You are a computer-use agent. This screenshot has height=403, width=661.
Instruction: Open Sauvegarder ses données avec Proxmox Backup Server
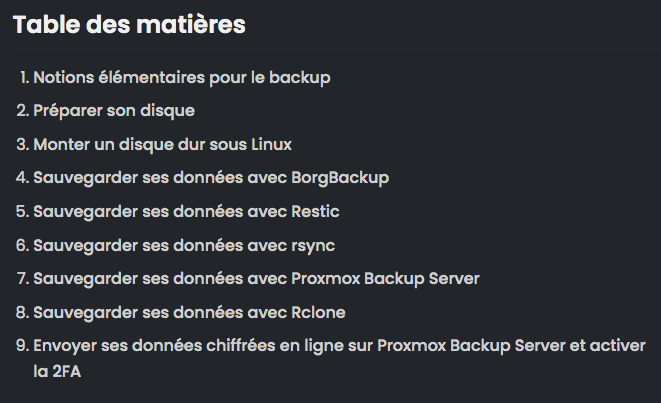(x=256, y=279)
